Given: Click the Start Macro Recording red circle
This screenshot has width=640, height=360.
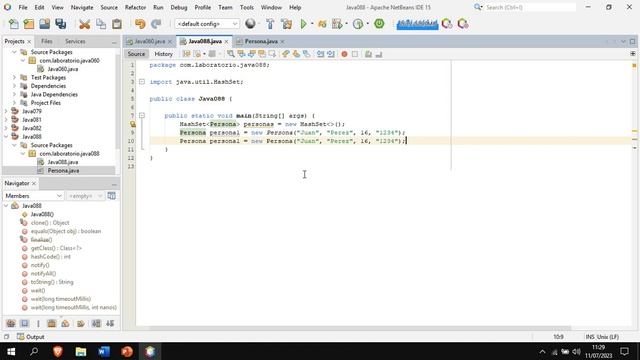Looking at the screenshot, I should [x=344, y=54].
